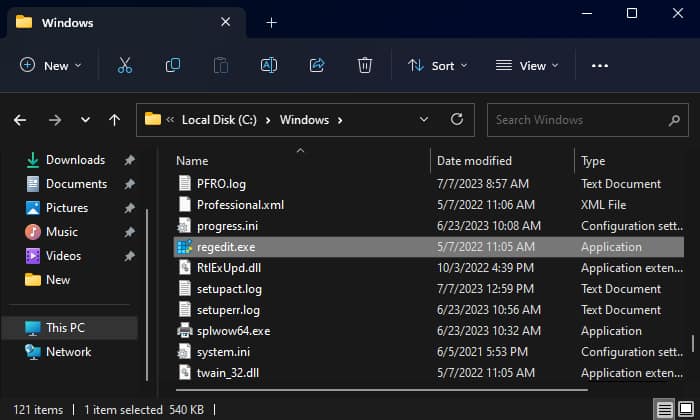Image resolution: width=700 pixels, height=420 pixels.
Task: Close the Windows tab
Action: [x=225, y=22]
